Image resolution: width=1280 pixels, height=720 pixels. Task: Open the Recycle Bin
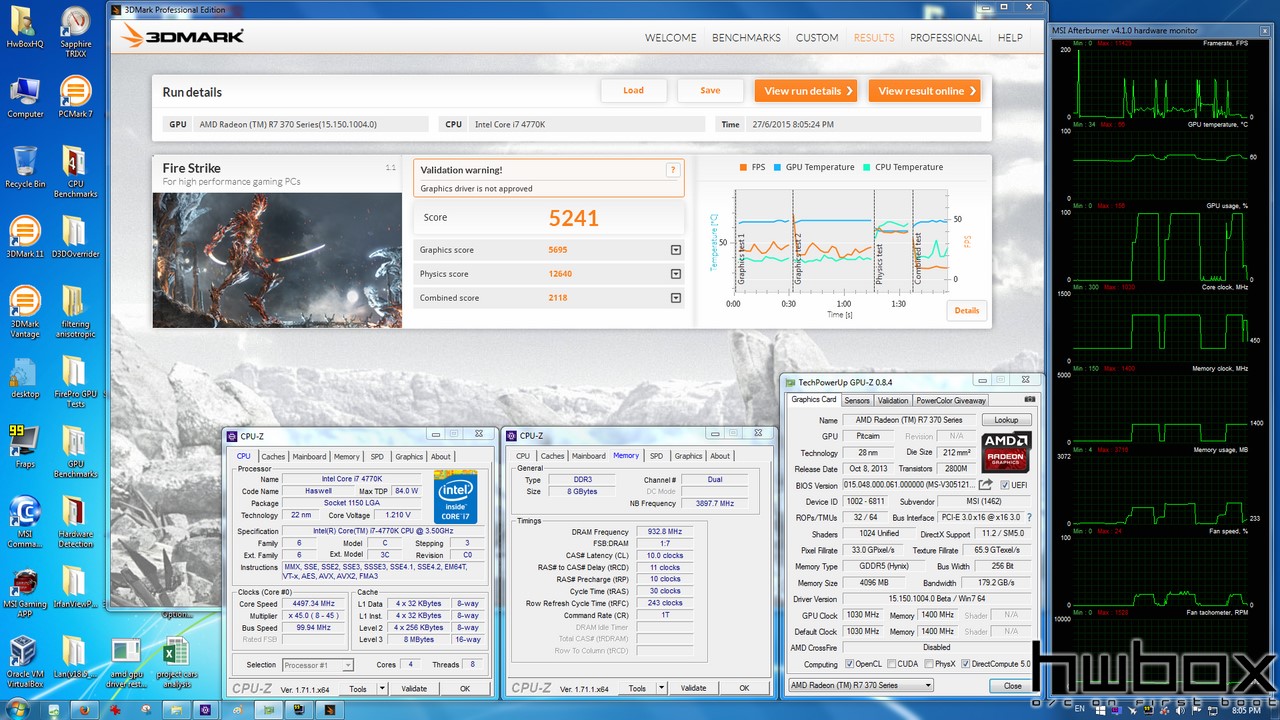tap(24, 167)
